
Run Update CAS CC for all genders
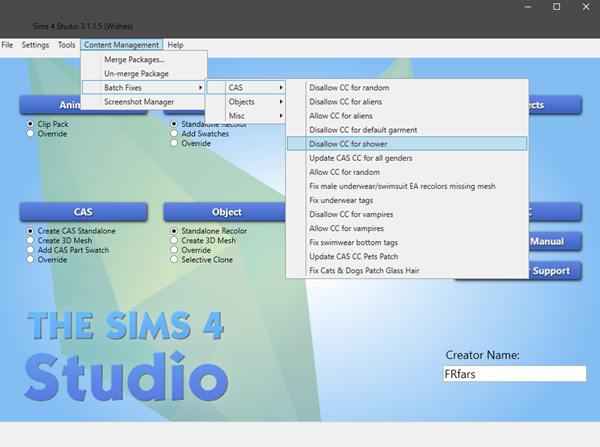click(x=407, y=158)
